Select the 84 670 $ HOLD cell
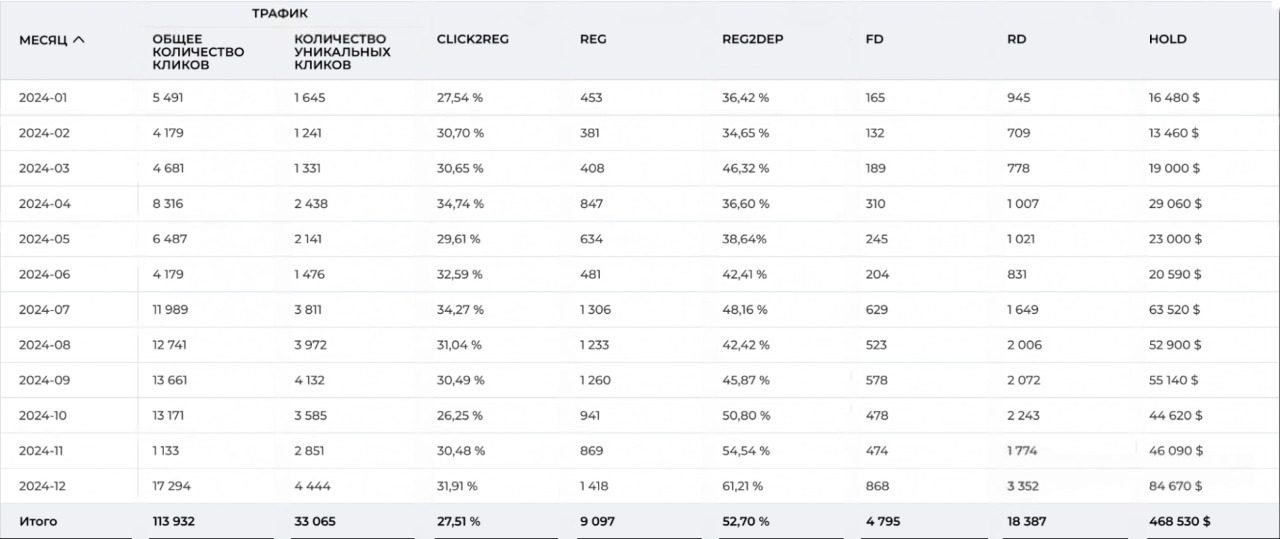This screenshot has height=539, width=1280. click(1175, 486)
